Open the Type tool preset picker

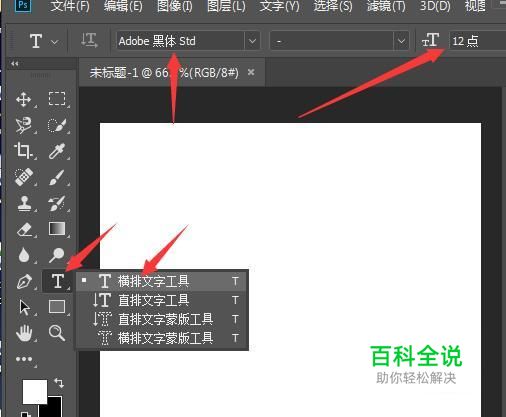pos(55,42)
